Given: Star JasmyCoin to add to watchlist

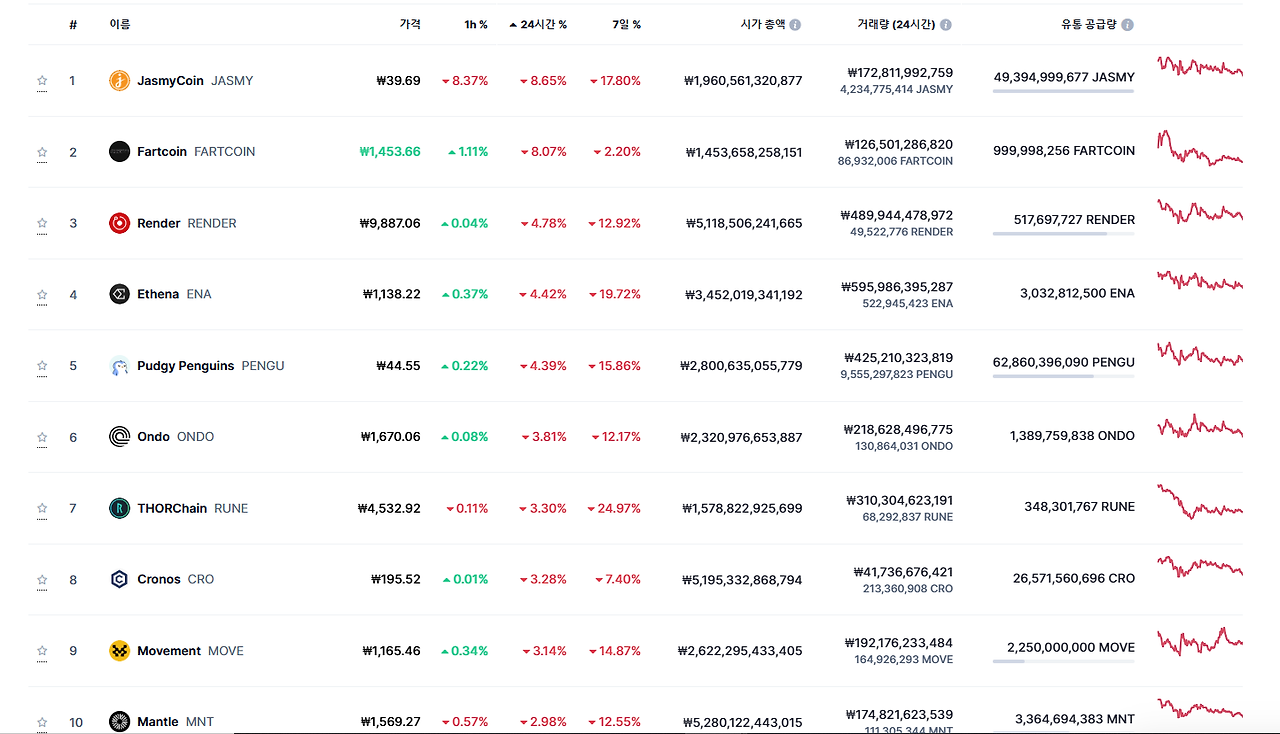Looking at the screenshot, I should (42, 80).
